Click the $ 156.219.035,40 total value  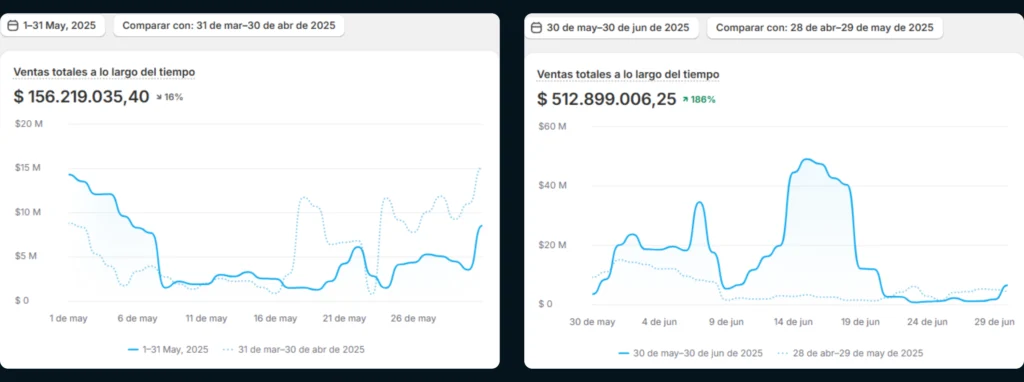[82, 97]
